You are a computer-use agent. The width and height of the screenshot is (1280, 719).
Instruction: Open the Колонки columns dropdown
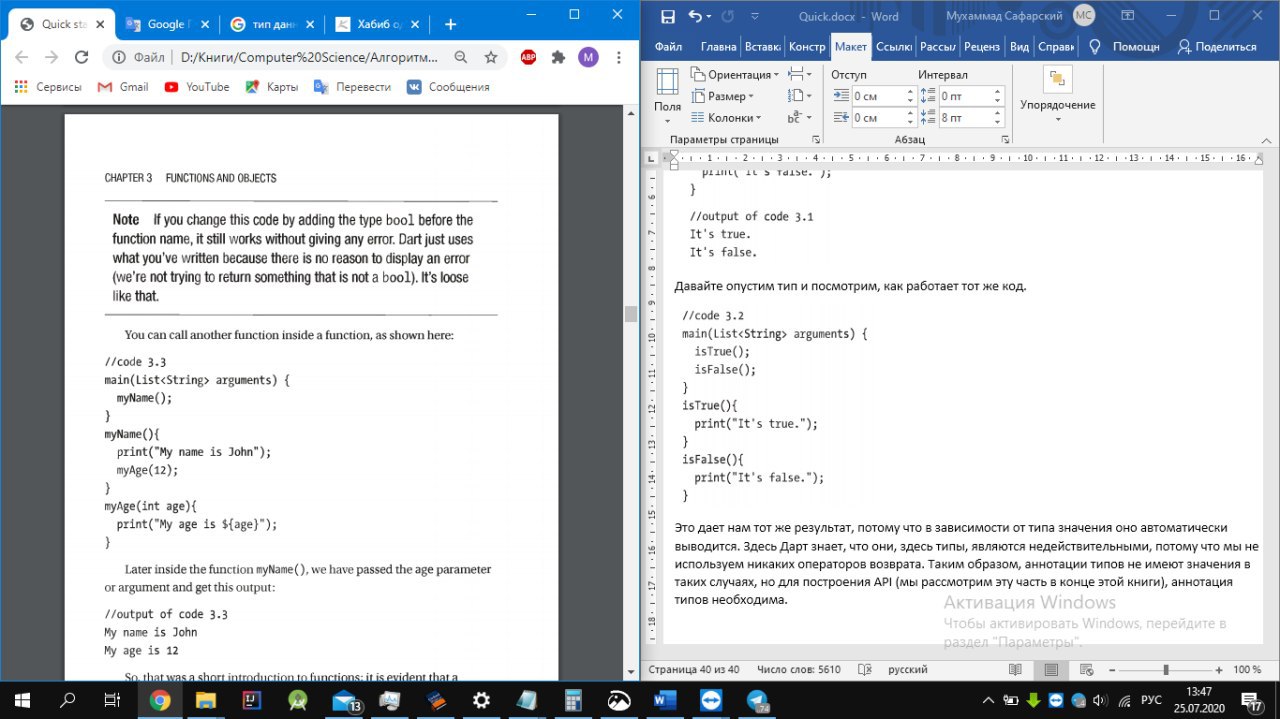(727, 117)
